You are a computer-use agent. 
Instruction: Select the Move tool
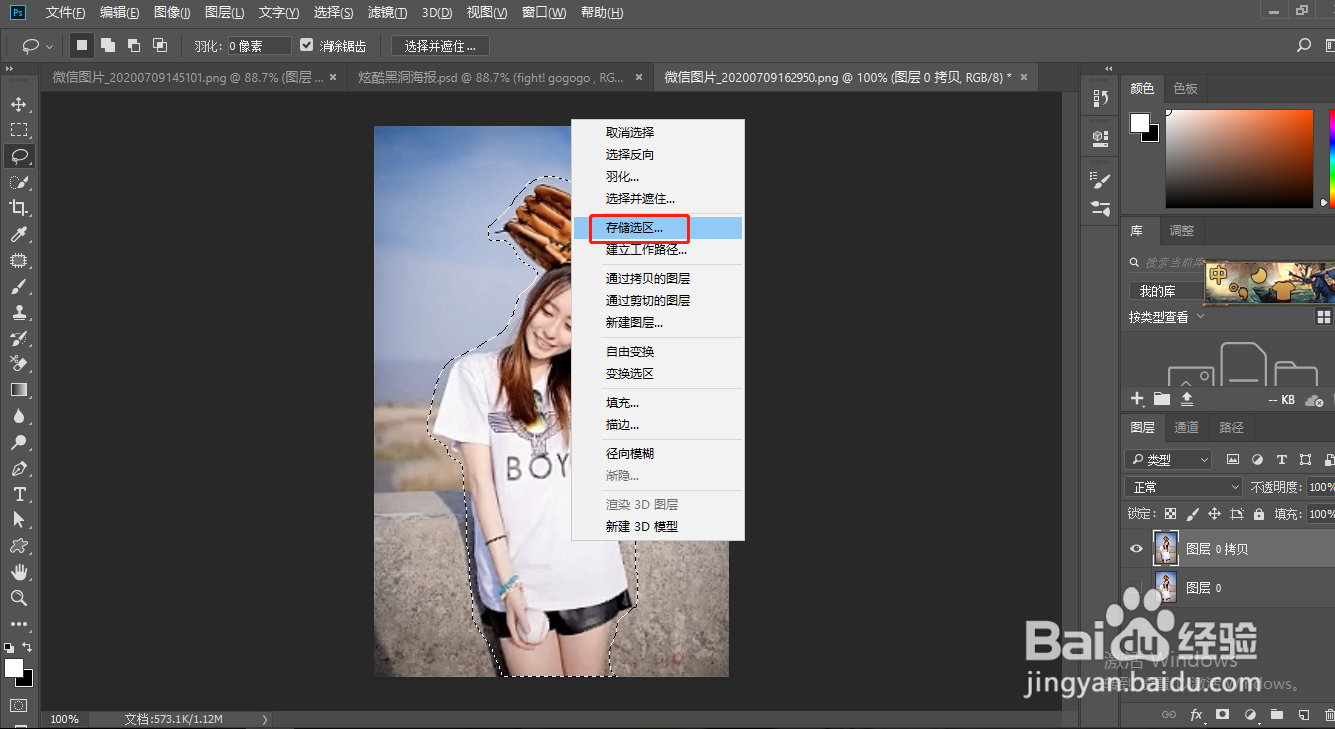pos(18,103)
